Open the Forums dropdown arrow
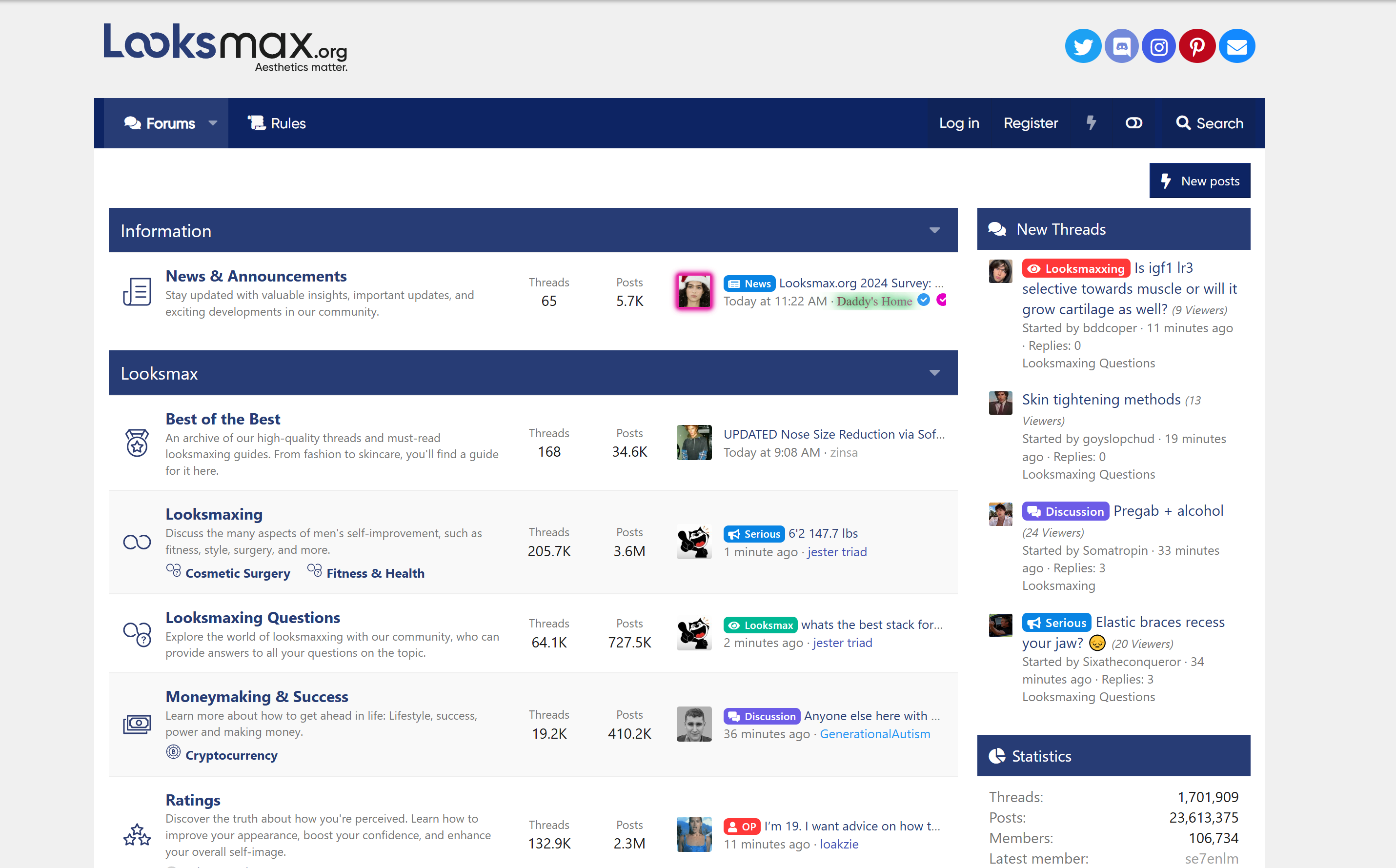1396x868 pixels. coord(213,123)
